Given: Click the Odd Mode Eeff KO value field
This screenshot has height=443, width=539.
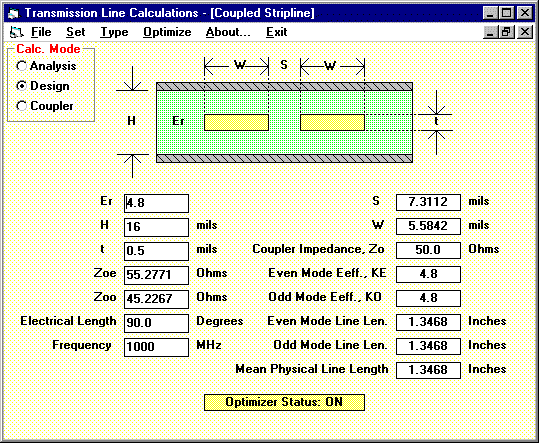Looking at the screenshot, I should click(x=428, y=298).
